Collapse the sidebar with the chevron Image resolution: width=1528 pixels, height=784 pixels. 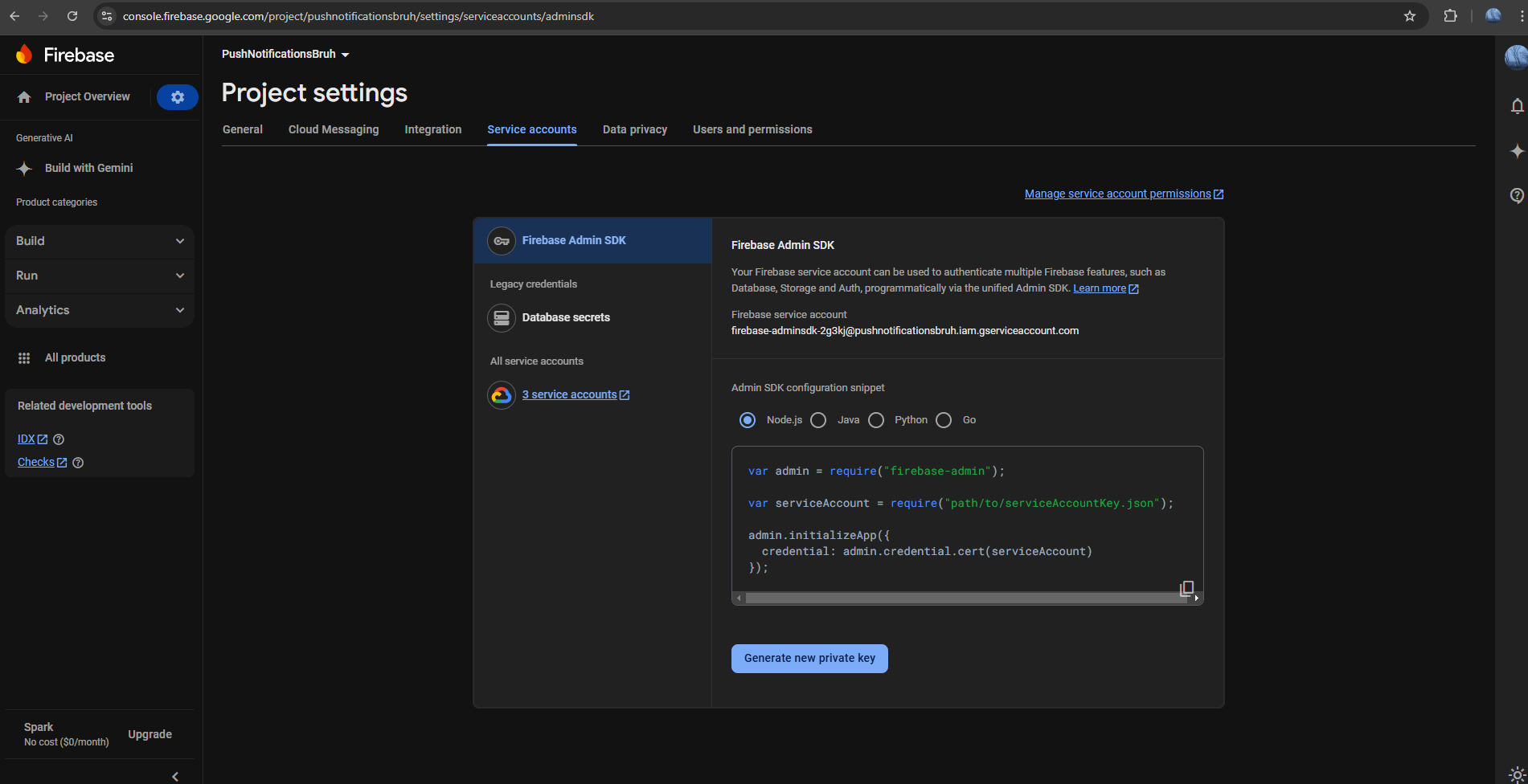175,776
